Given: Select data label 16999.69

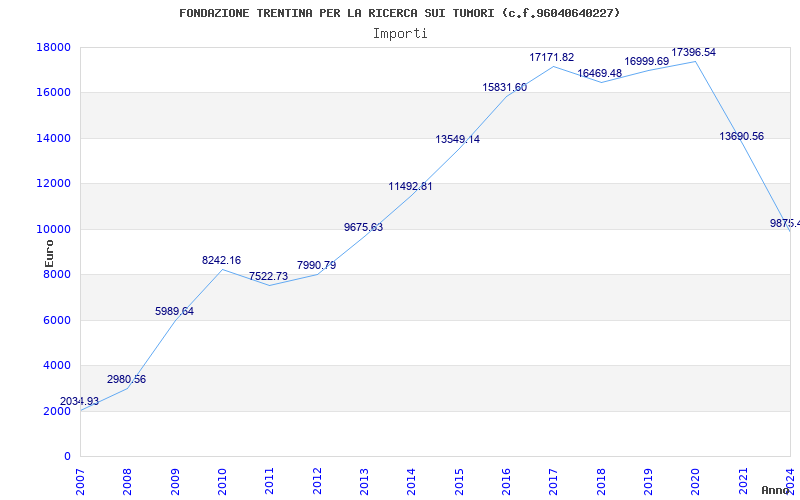Looking at the screenshot, I should 646,62.
